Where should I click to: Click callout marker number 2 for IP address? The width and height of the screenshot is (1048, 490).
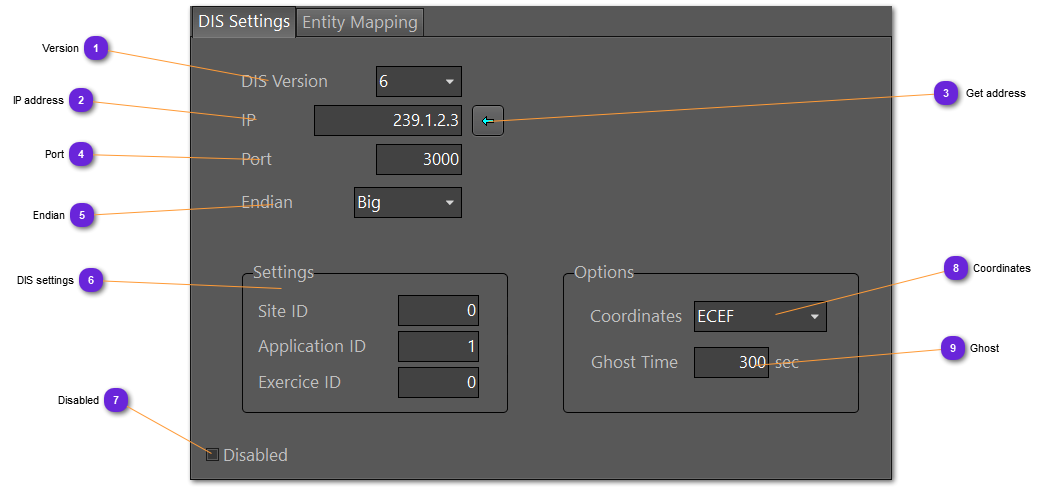pos(81,100)
